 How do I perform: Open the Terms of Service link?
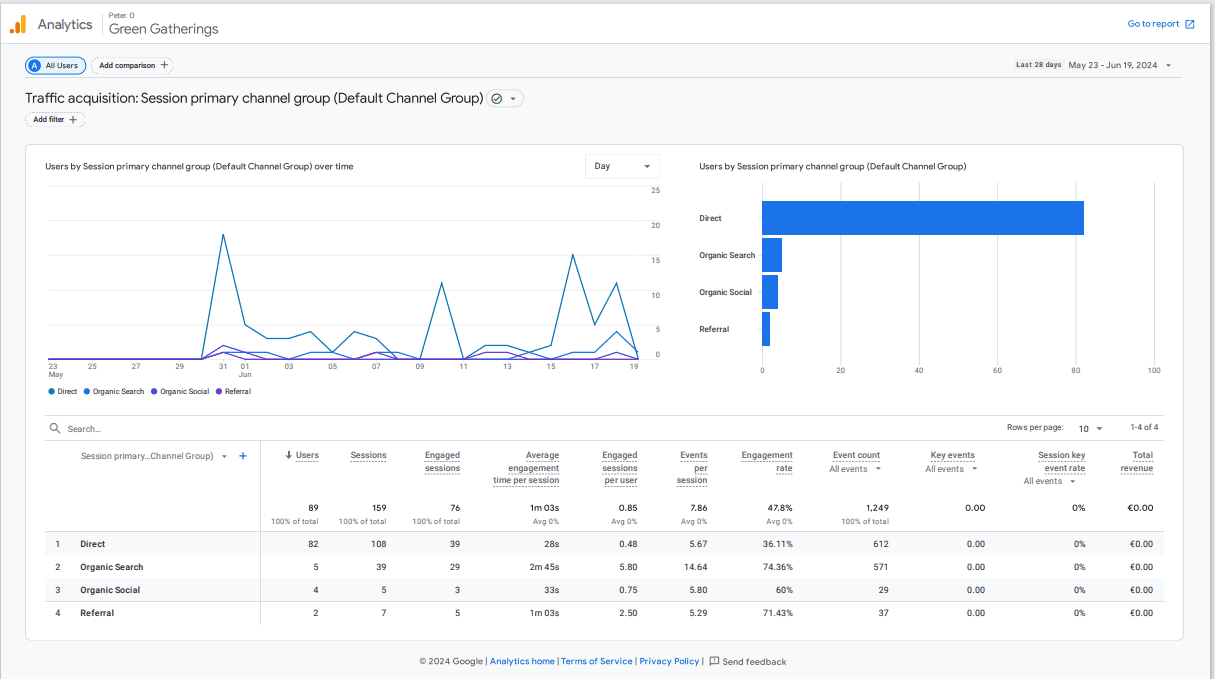(x=596, y=661)
